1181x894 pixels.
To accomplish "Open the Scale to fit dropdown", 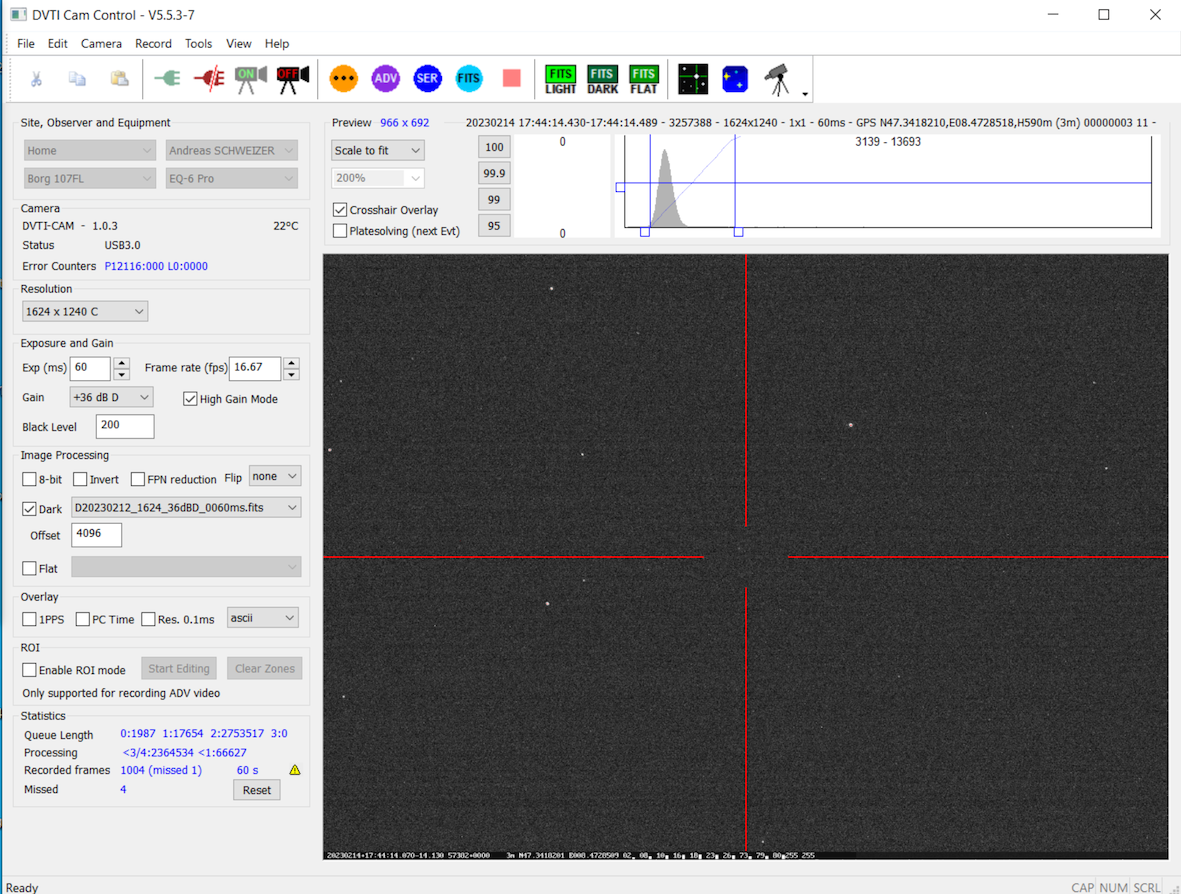I will coord(377,150).
